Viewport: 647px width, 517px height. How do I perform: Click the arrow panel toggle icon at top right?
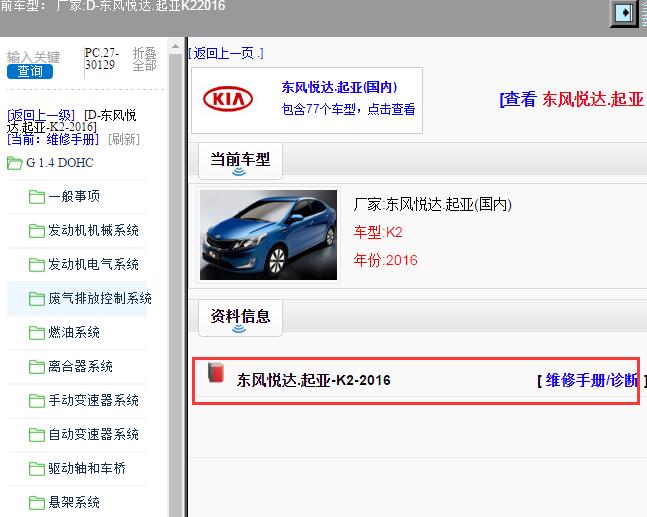point(624,13)
